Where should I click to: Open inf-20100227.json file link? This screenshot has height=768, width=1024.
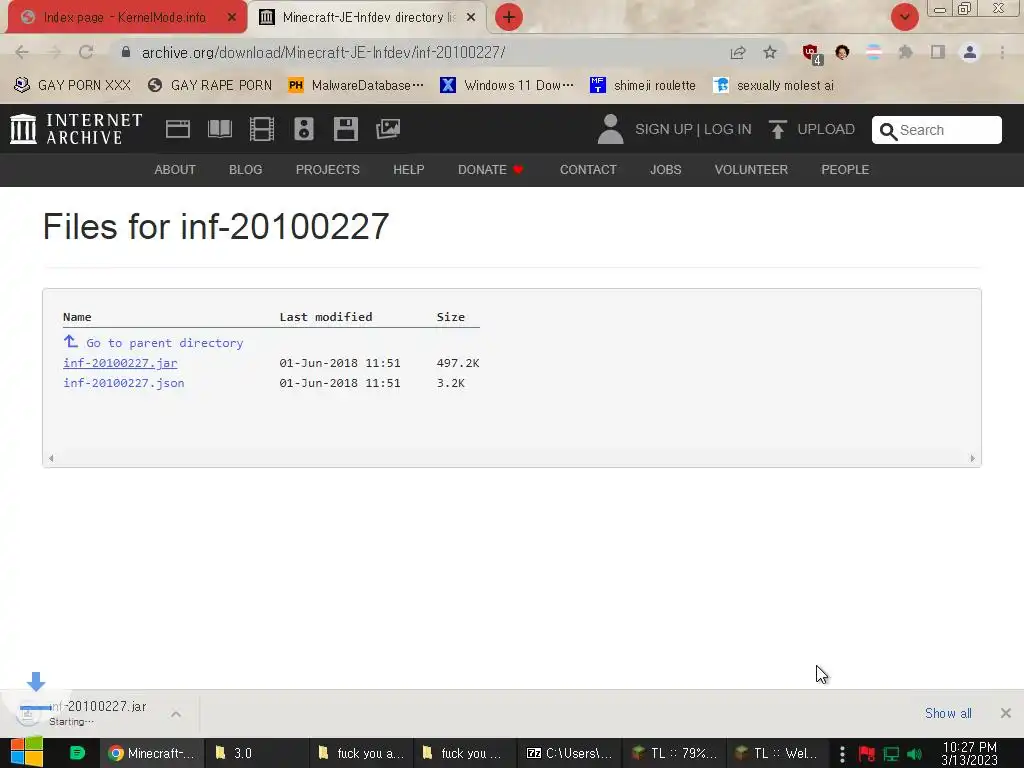[123, 383]
